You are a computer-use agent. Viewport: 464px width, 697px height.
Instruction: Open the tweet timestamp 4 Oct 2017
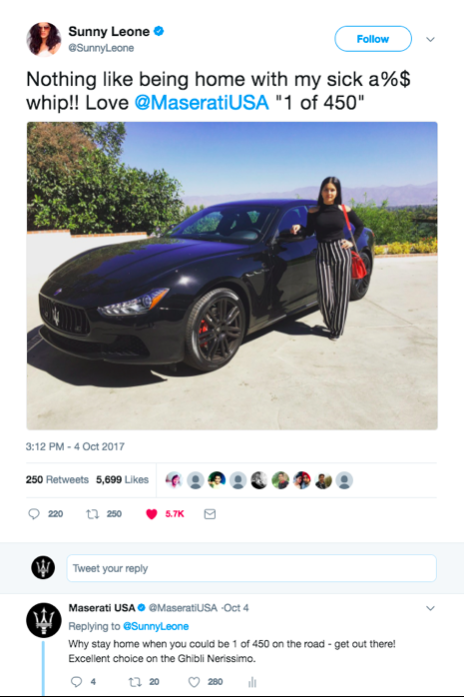[75, 446]
